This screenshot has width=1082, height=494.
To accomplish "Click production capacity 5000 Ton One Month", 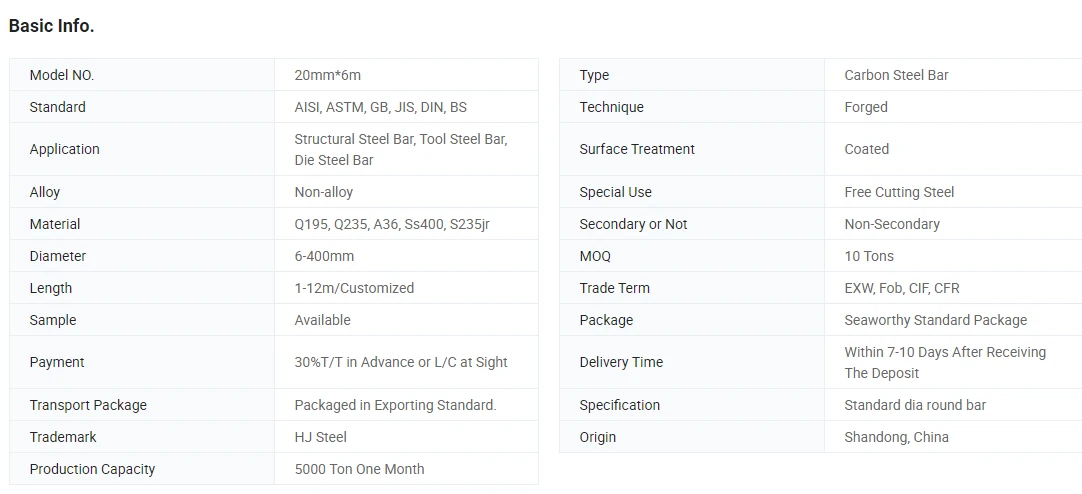I will (x=360, y=469).
